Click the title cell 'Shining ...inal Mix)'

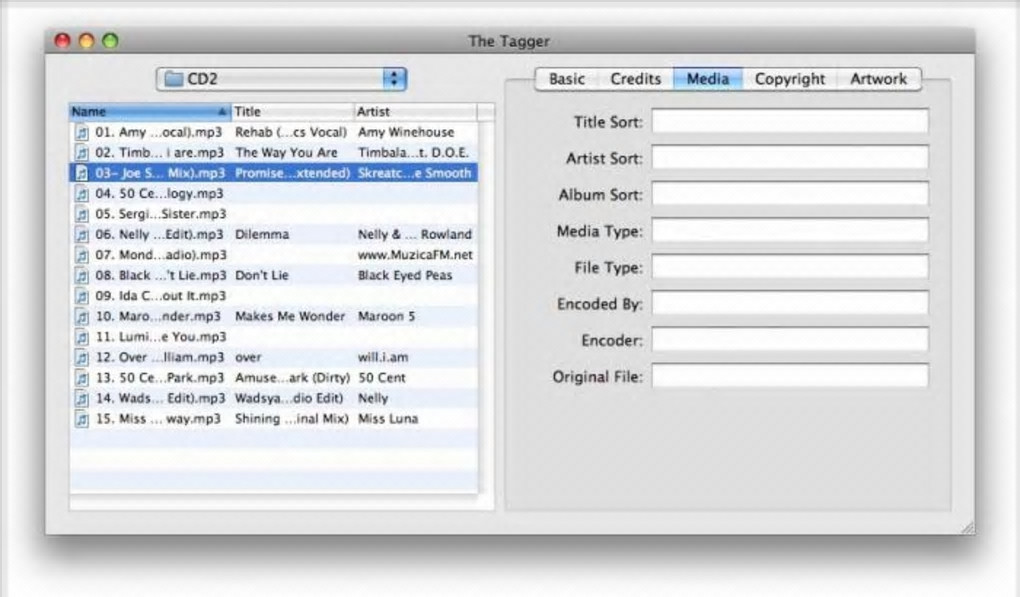(x=291, y=419)
